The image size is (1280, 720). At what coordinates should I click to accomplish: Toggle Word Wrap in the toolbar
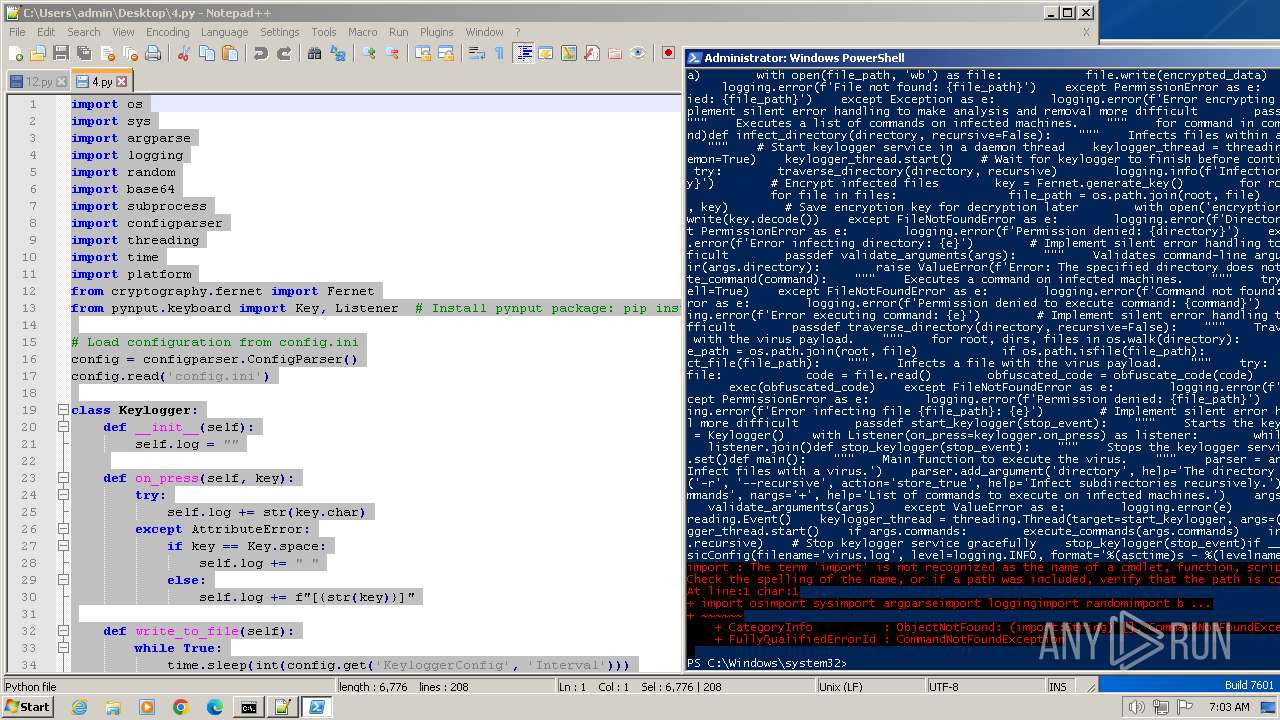(x=477, y=53)
